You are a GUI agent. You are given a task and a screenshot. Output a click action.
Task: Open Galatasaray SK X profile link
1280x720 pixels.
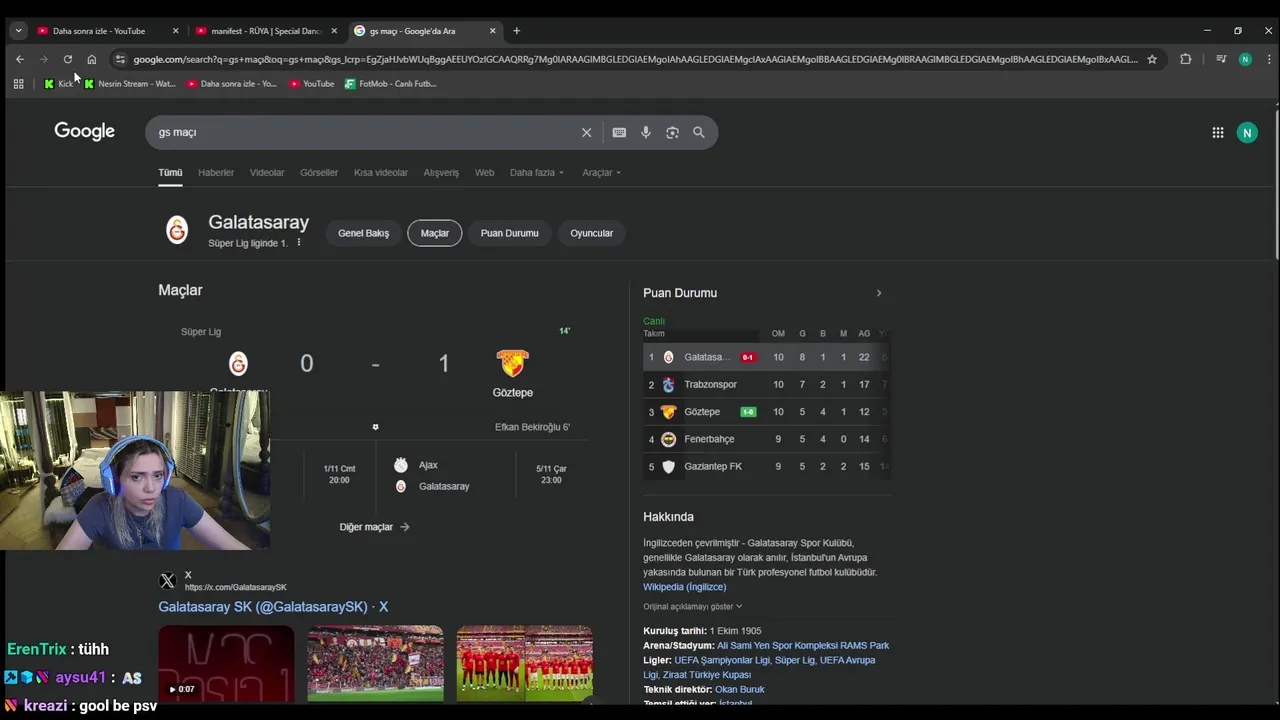[x=273, y=607]
